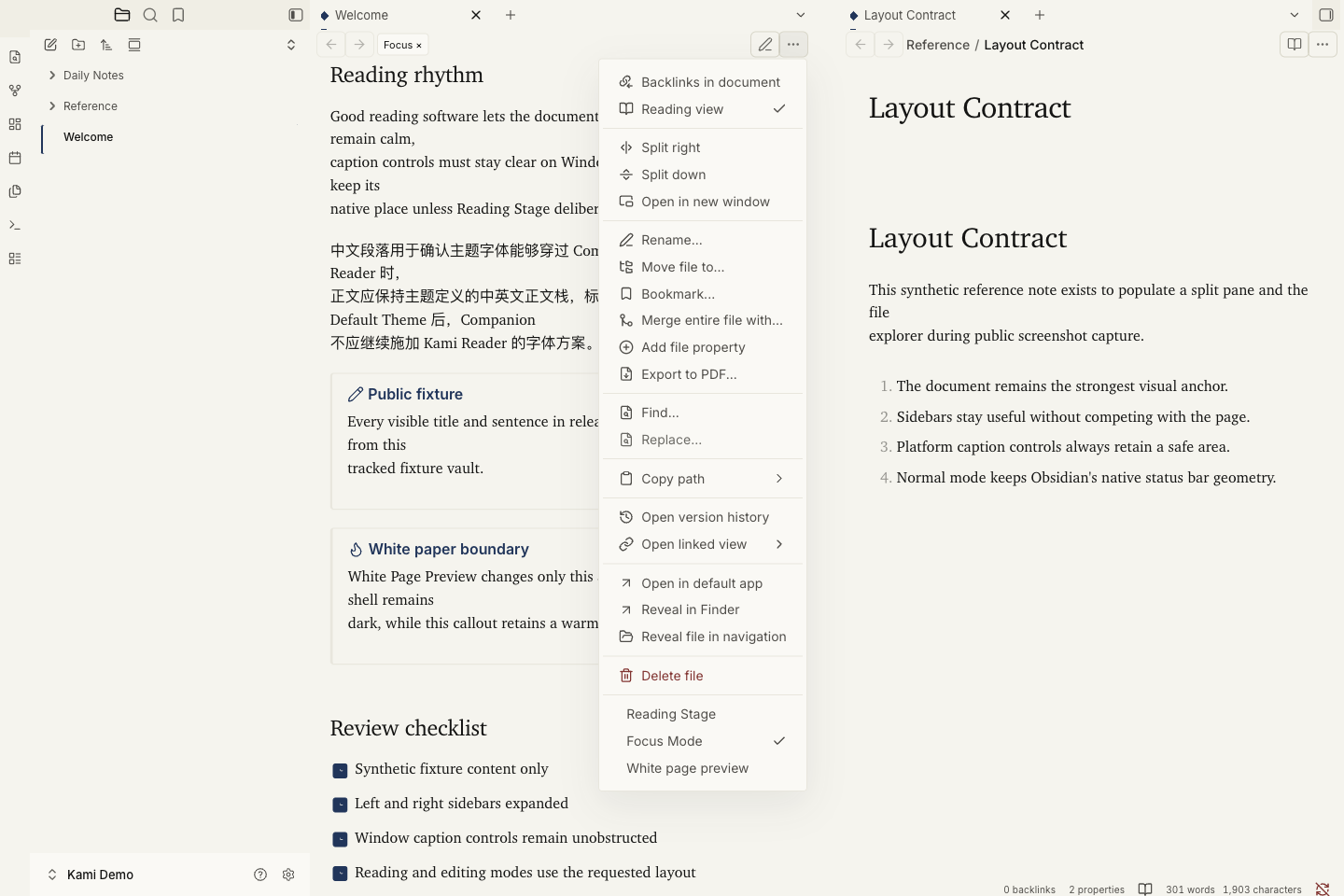Open the canvas ribbon icon
The image size is (1344, 896).
click(15, 124)
